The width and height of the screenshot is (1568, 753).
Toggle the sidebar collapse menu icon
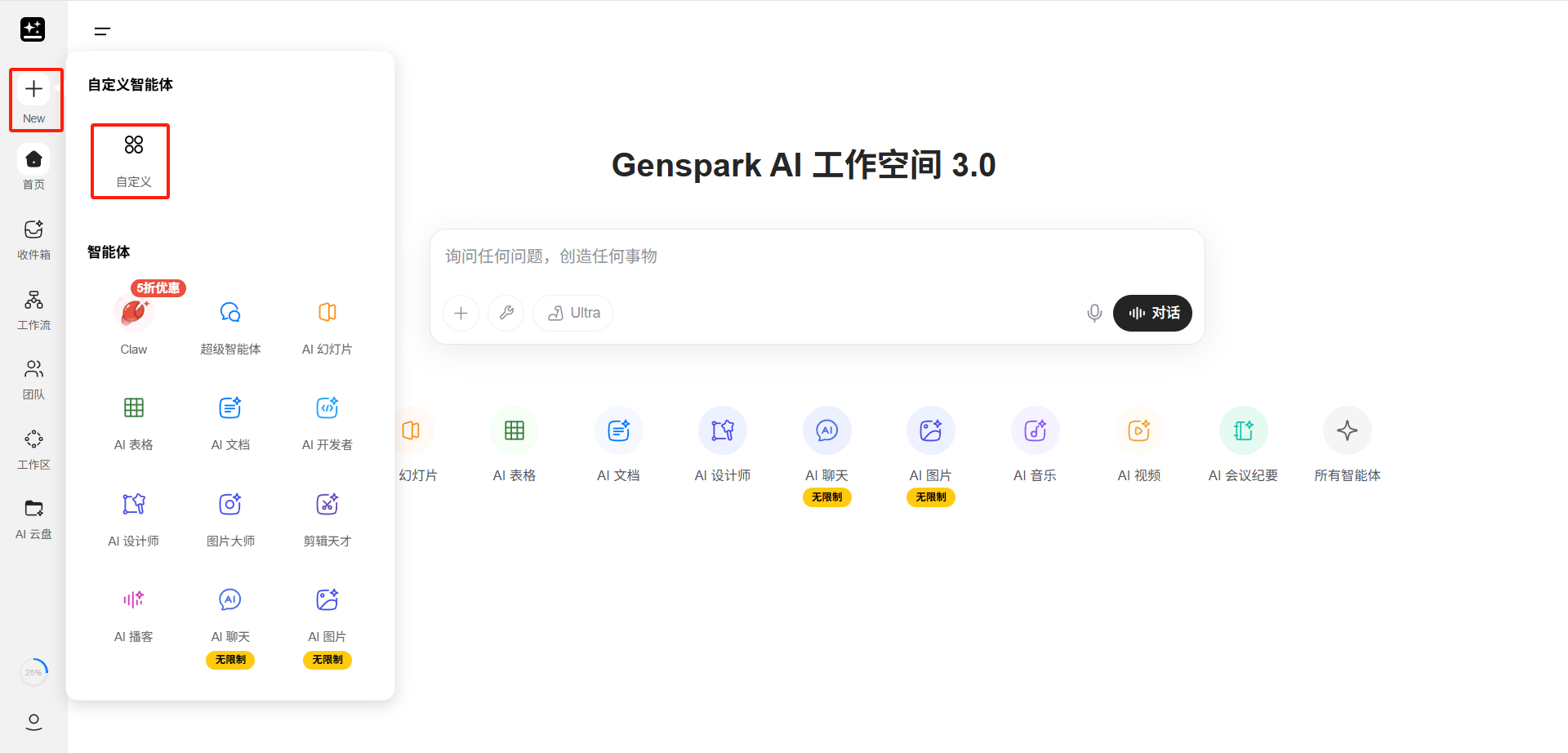[x=102, y=32]
